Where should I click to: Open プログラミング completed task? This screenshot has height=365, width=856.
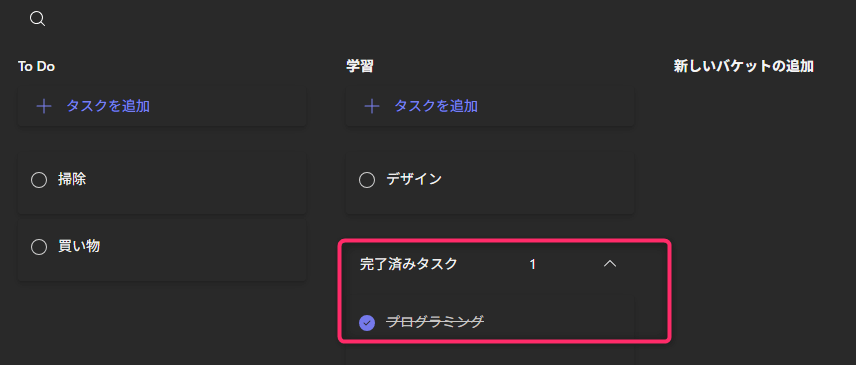[x=435, y=322]
